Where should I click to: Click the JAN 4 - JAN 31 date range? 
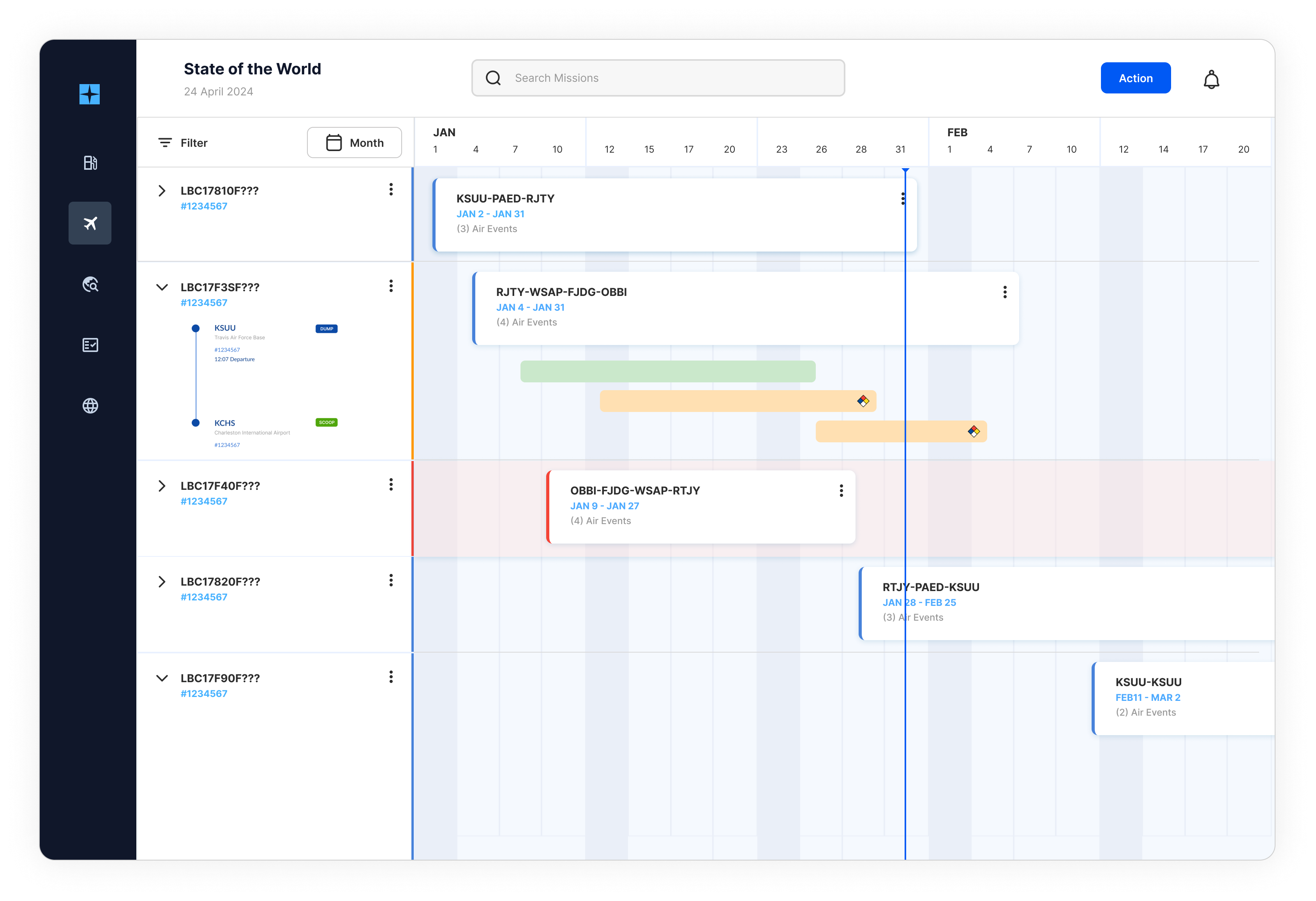[x=530, y=307]
